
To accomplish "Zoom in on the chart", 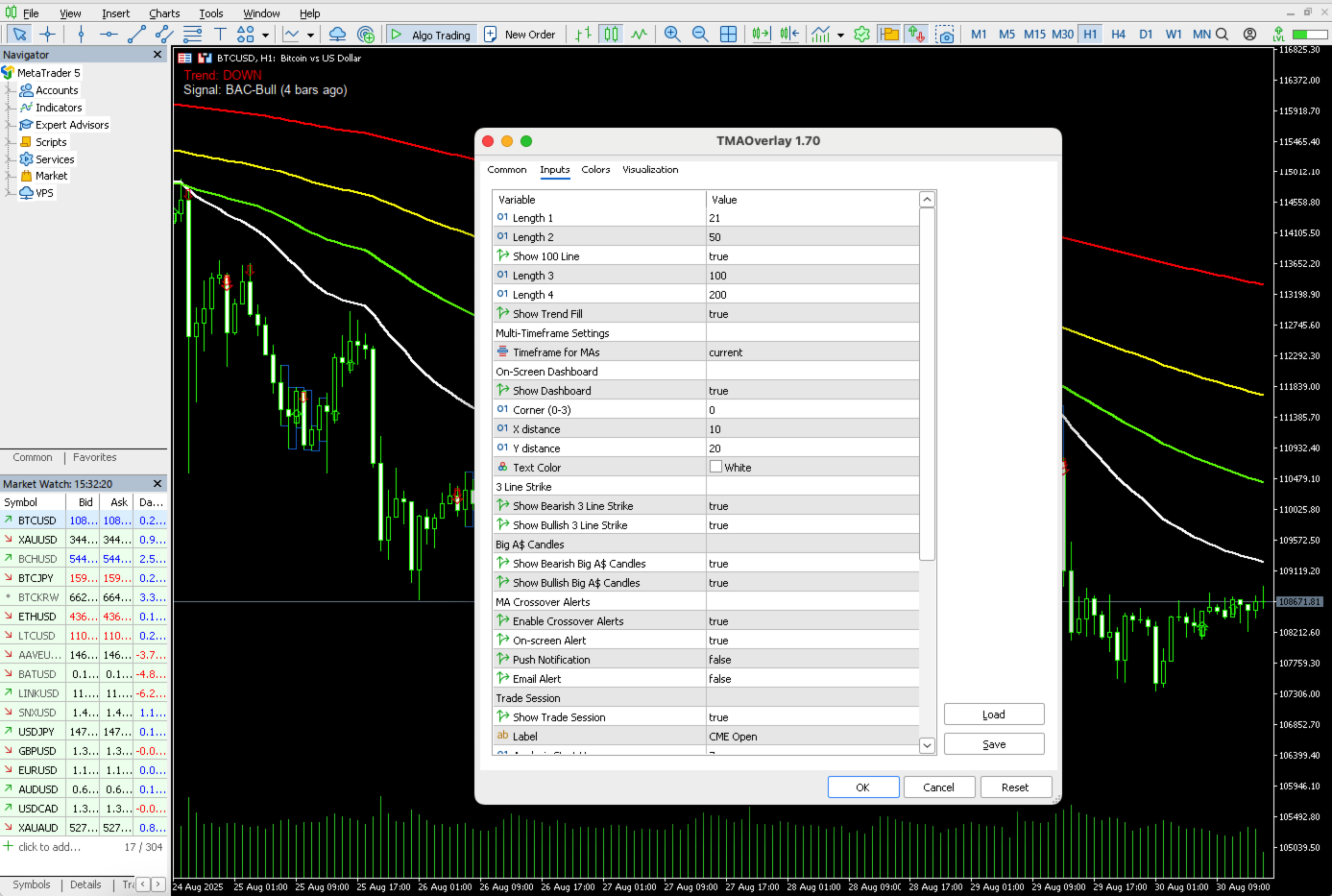I will click(x=672, y=35).
